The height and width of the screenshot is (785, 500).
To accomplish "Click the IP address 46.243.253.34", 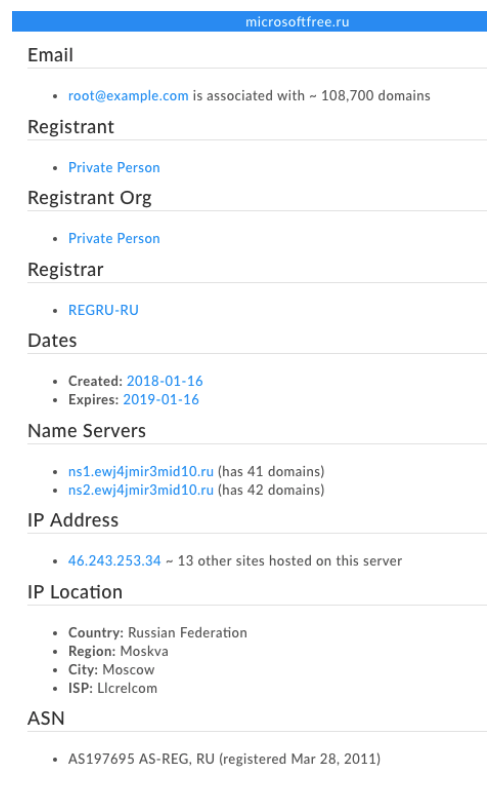I will tap(115, 561).
